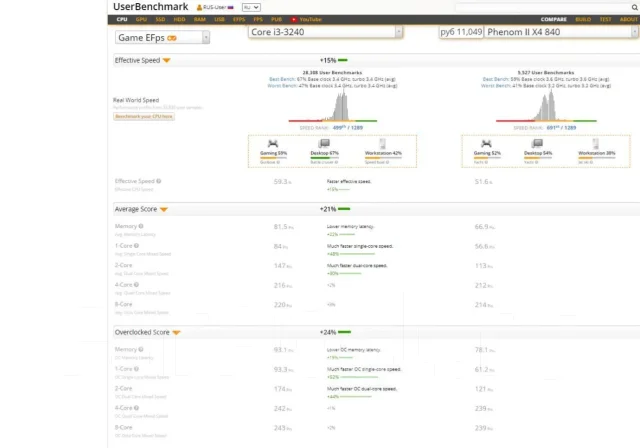The width and height of the screenshot is (640, 448).
Task: Open the PUB tab in navbar
Action: click(276, 19)
